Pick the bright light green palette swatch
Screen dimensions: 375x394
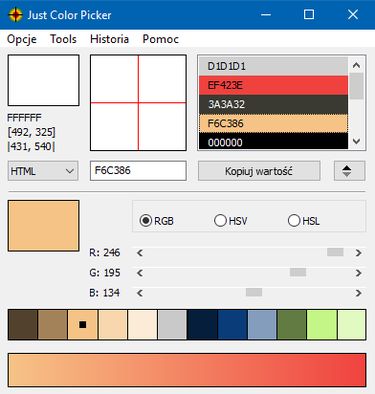coord(322,324)
